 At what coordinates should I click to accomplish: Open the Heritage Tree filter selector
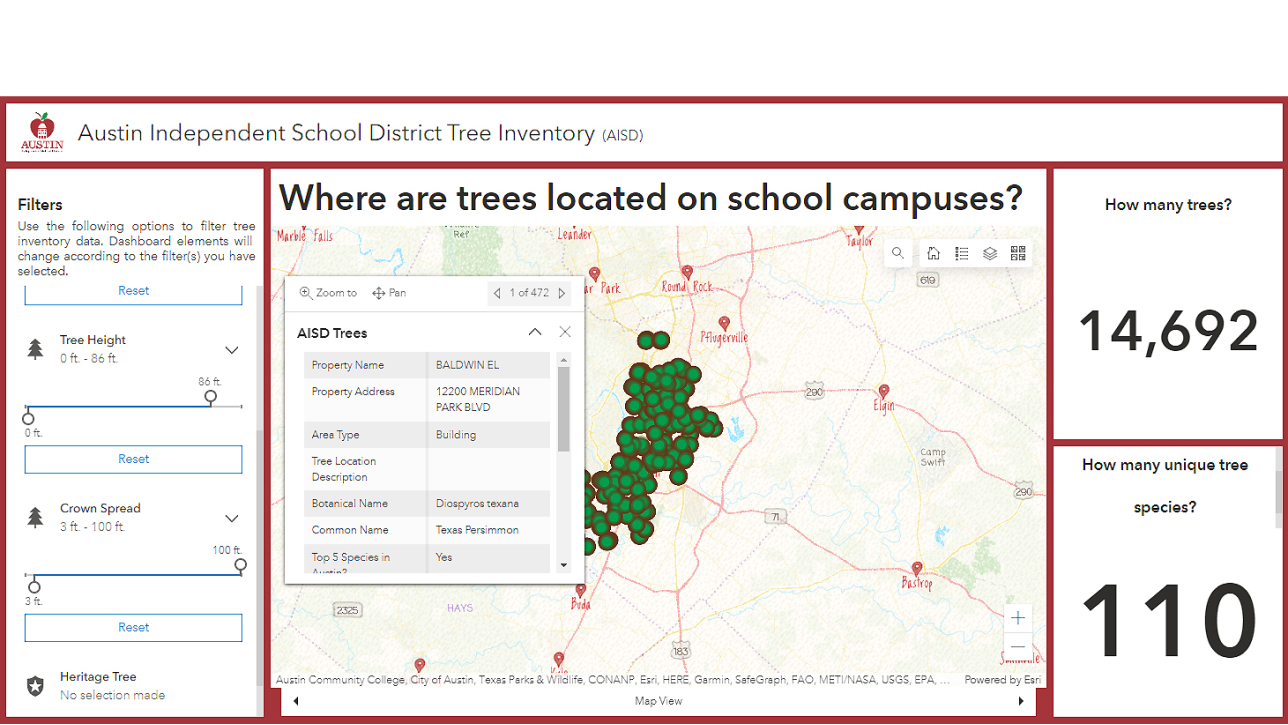135,686
